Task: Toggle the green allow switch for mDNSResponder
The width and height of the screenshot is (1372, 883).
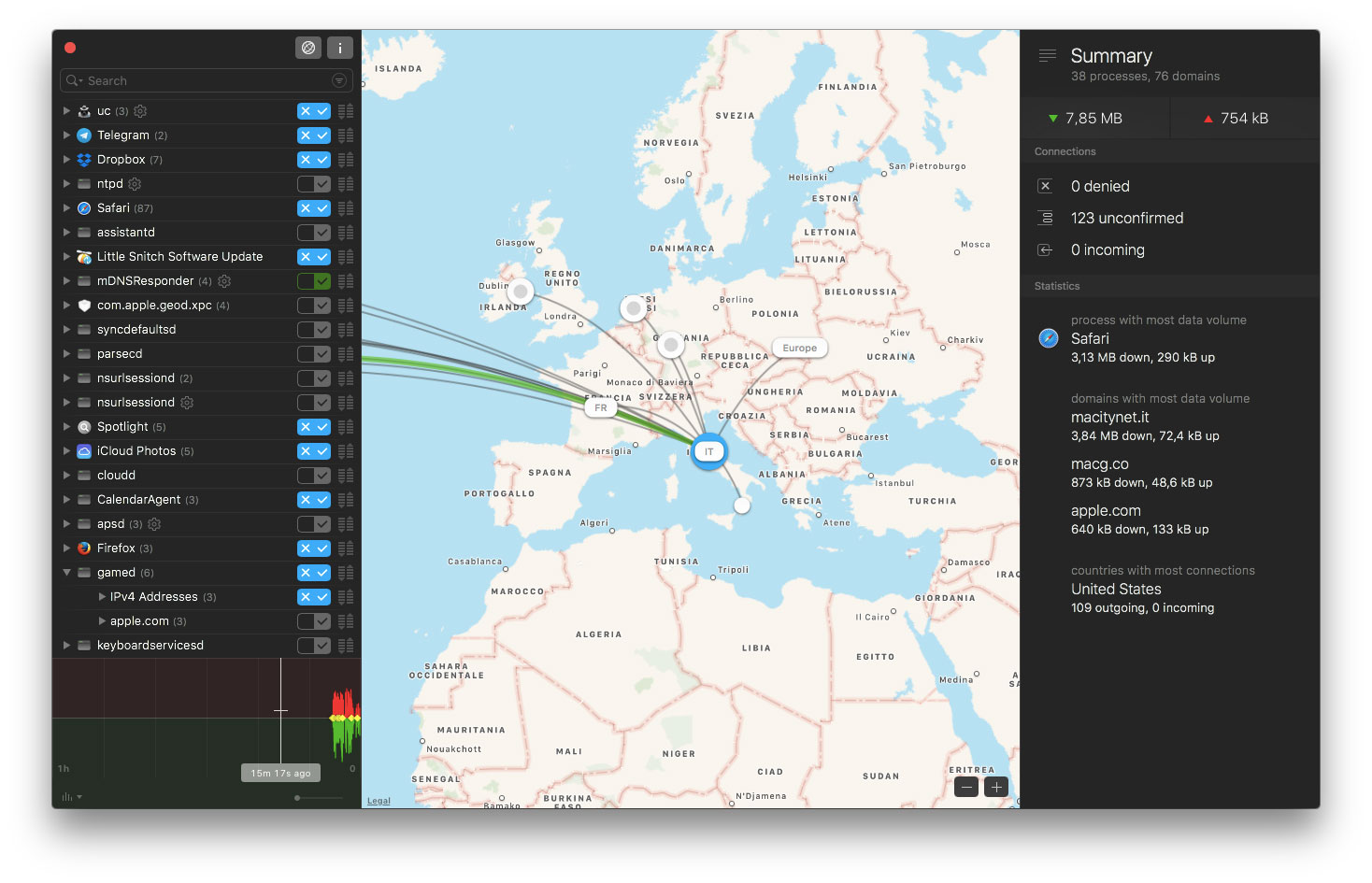Action: 314,281
